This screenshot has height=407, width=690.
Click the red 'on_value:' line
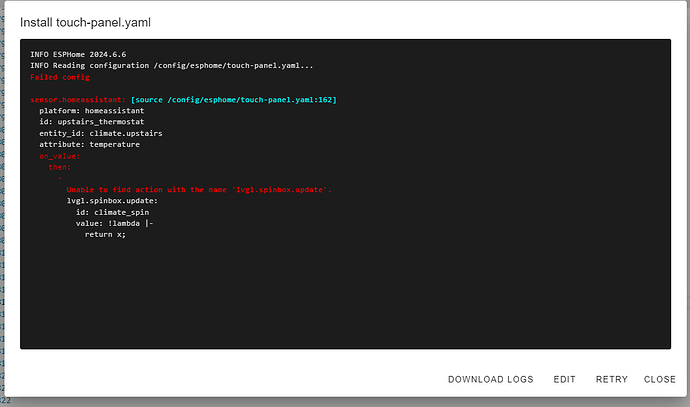pos(59,156)
